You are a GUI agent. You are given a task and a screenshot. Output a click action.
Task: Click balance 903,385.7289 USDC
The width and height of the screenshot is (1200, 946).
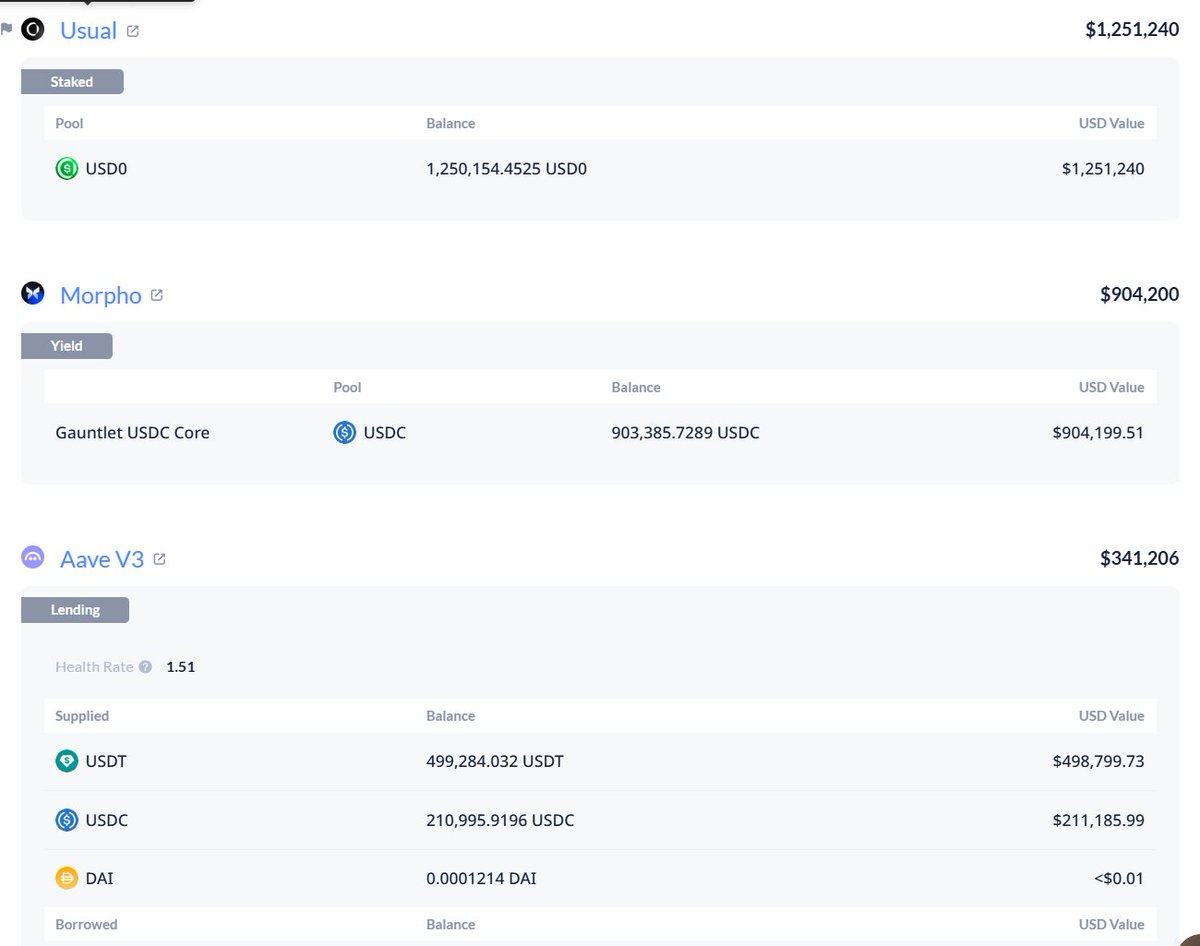[x=685, y=433]
